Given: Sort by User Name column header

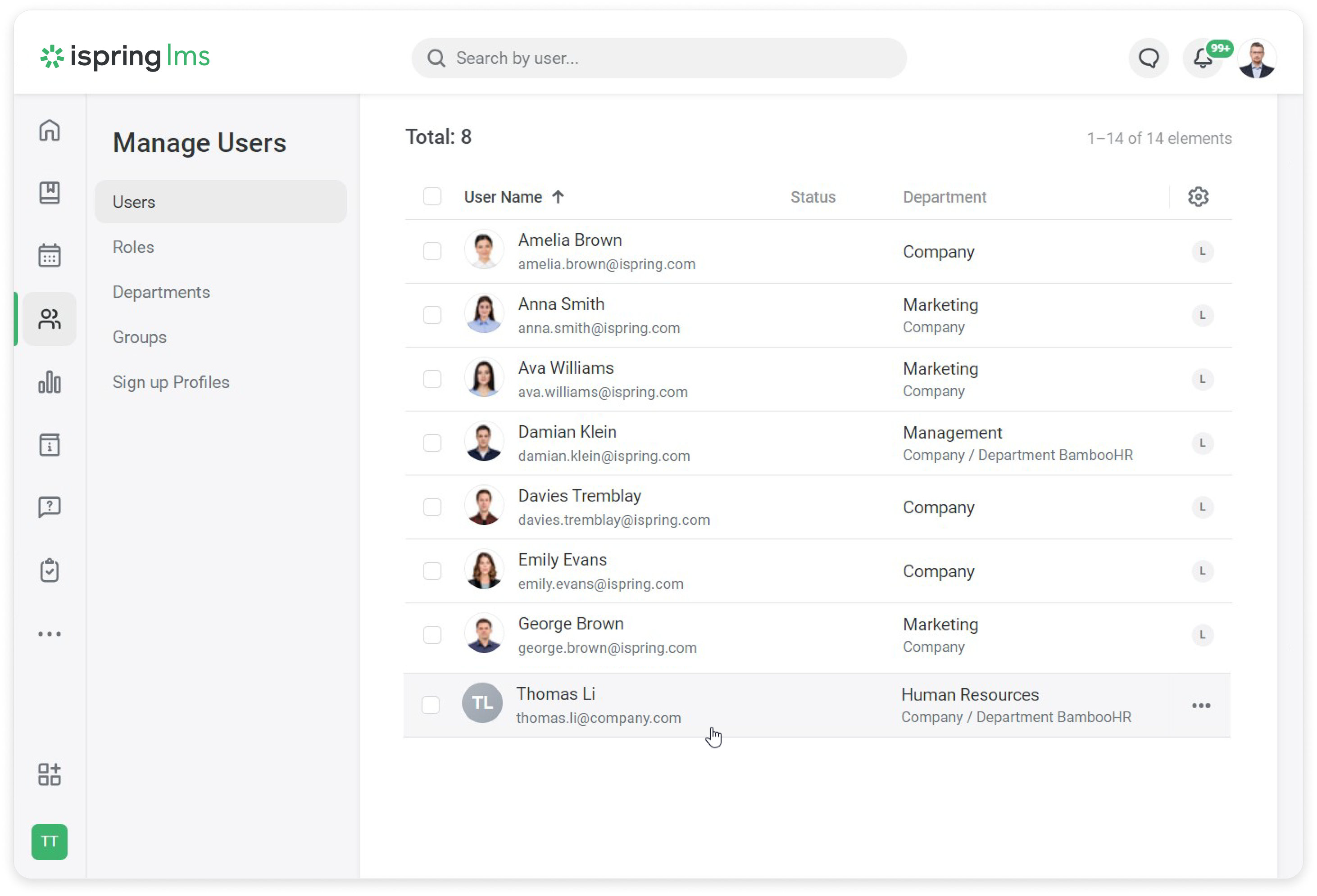Looking at the screenshot, I should [x=503, y=196].
